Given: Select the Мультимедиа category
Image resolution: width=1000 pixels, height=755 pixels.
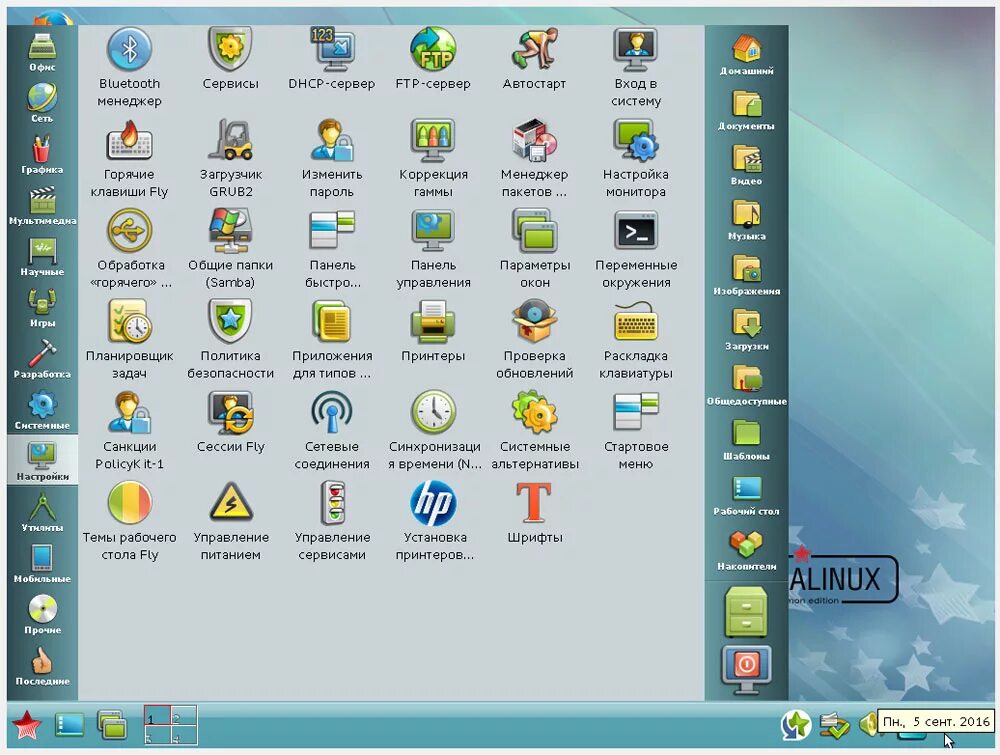Looking at the screenshot, I should coord(42,205).
